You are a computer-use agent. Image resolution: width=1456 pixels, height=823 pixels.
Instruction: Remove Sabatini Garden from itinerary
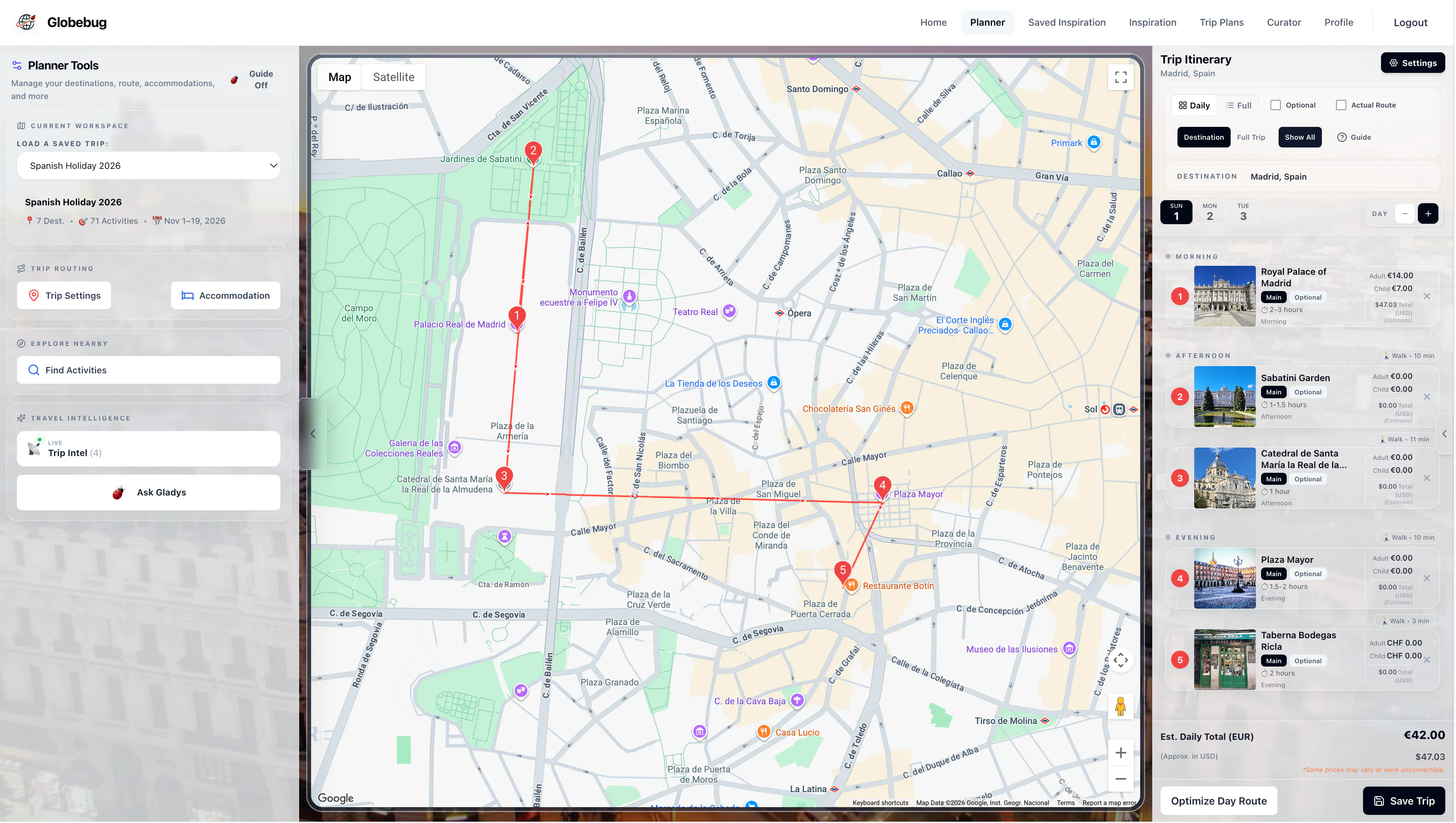click(1426, 396)
